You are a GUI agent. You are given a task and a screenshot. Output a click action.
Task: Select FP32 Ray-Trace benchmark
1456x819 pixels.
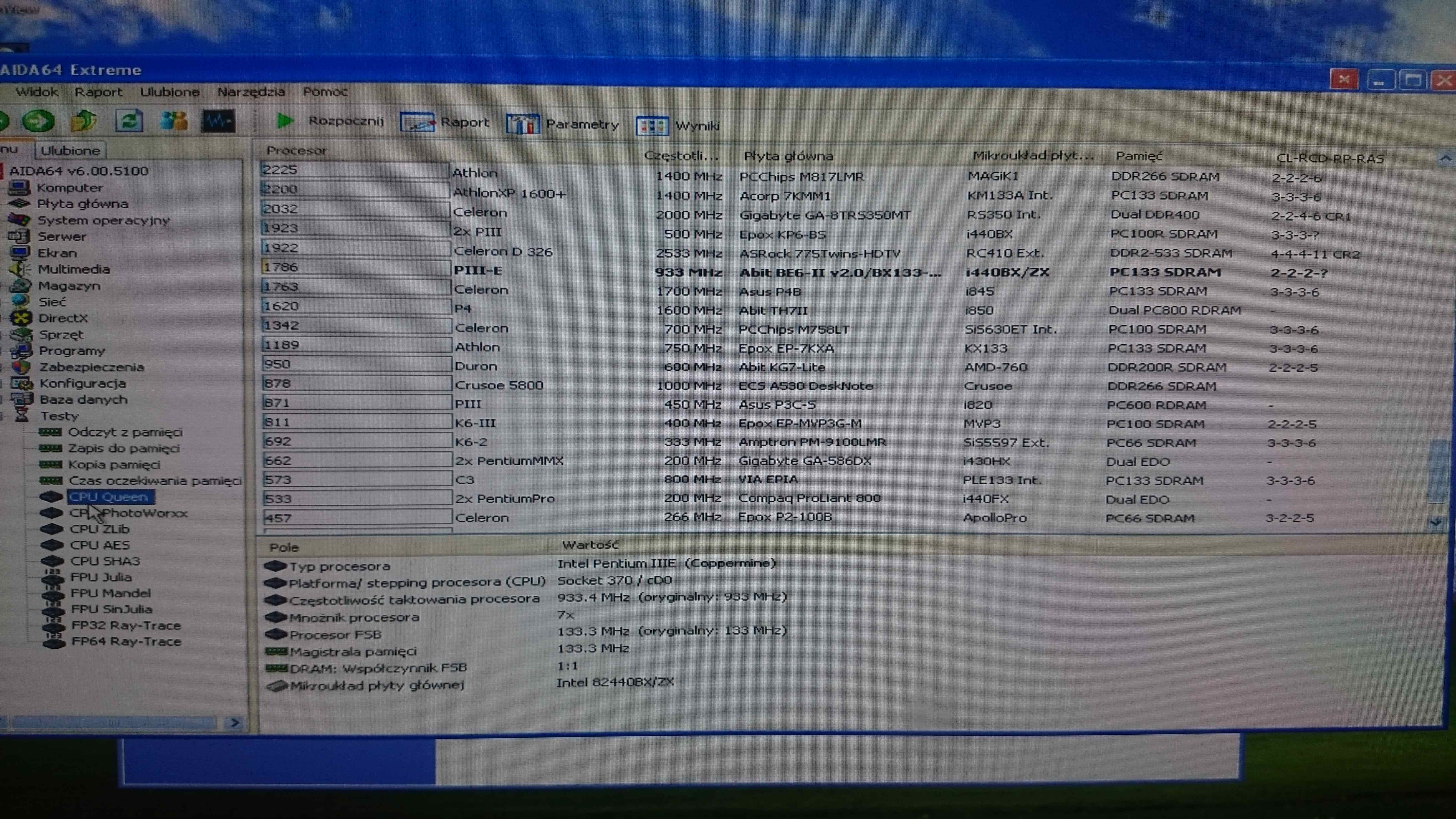point(126,626)
